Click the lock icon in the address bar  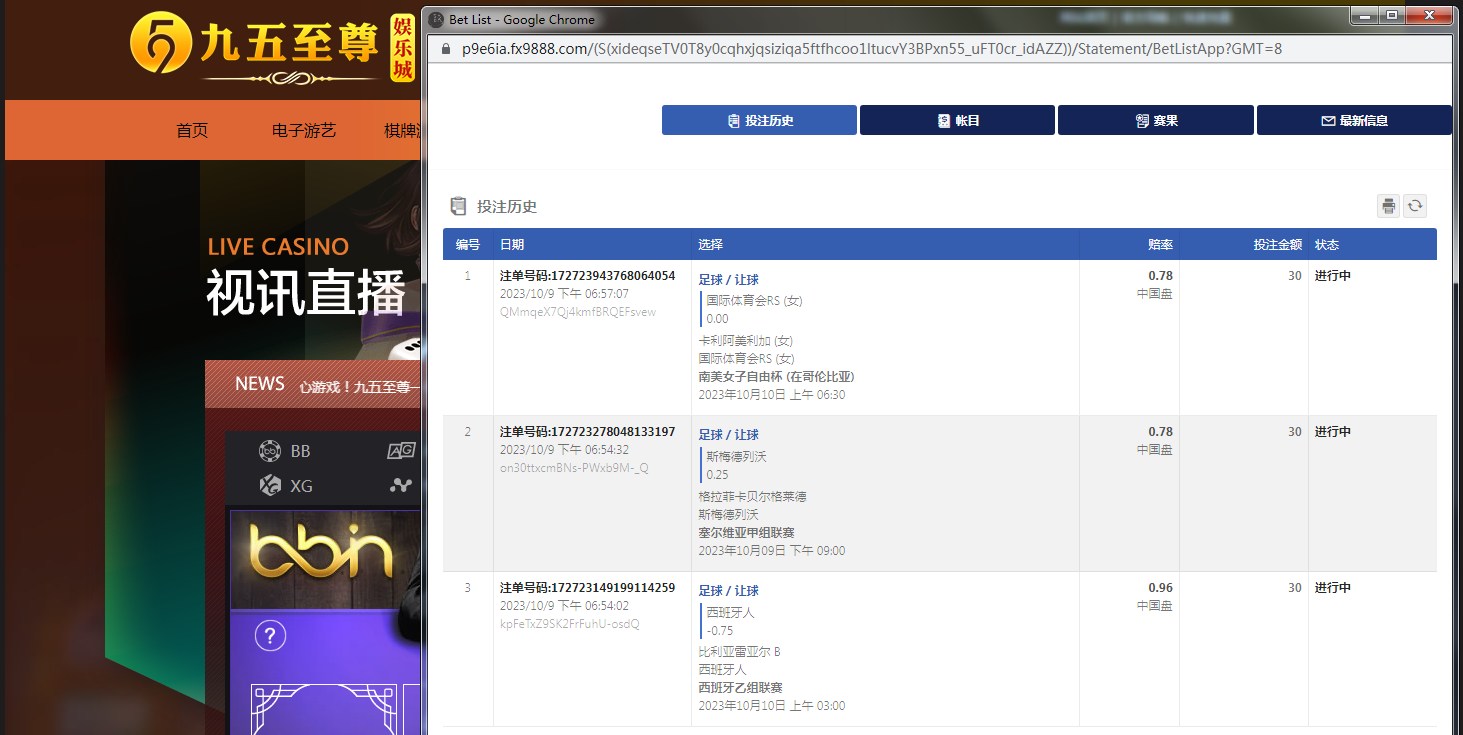(x=445, y=49)
